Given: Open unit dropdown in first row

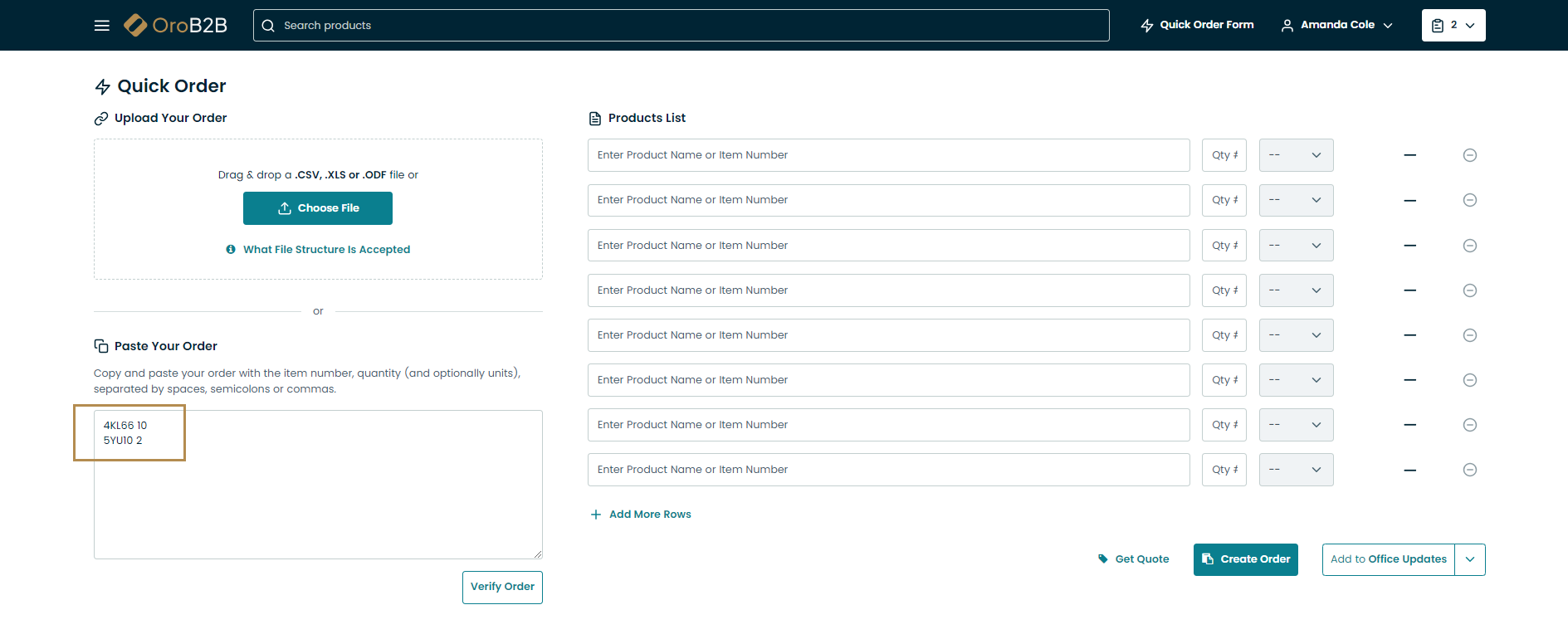Looking at the screenshot, I should [x=1296, y=155].
